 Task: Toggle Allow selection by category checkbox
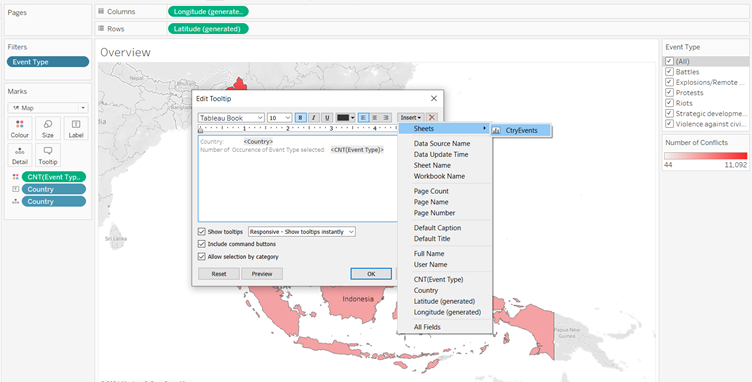(201, 256)
